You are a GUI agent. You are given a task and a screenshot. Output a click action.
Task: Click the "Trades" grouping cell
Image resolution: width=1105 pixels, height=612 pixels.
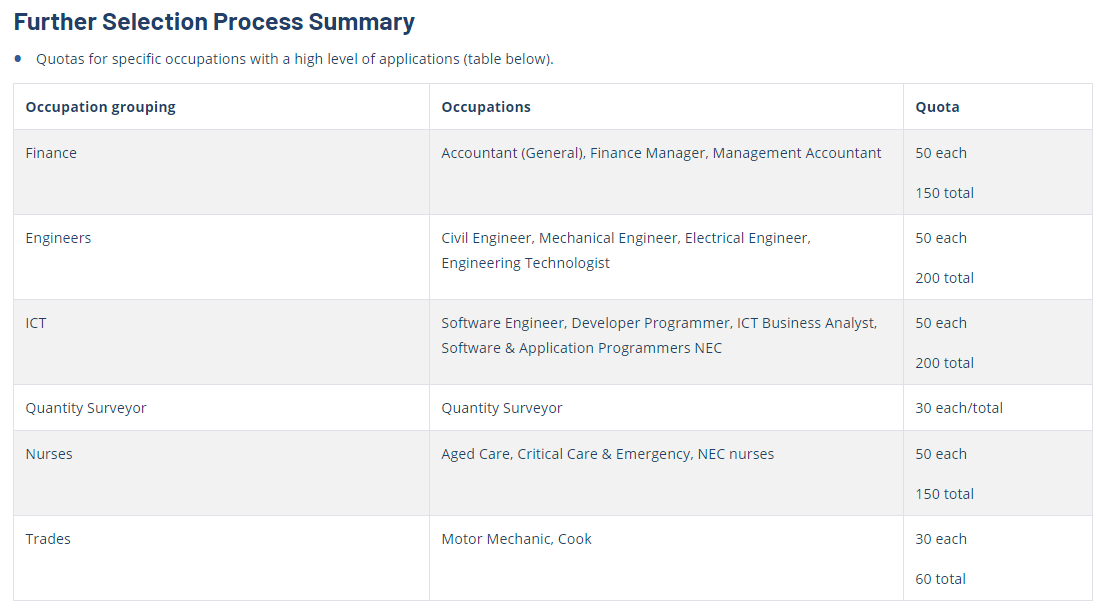(48, 539)
